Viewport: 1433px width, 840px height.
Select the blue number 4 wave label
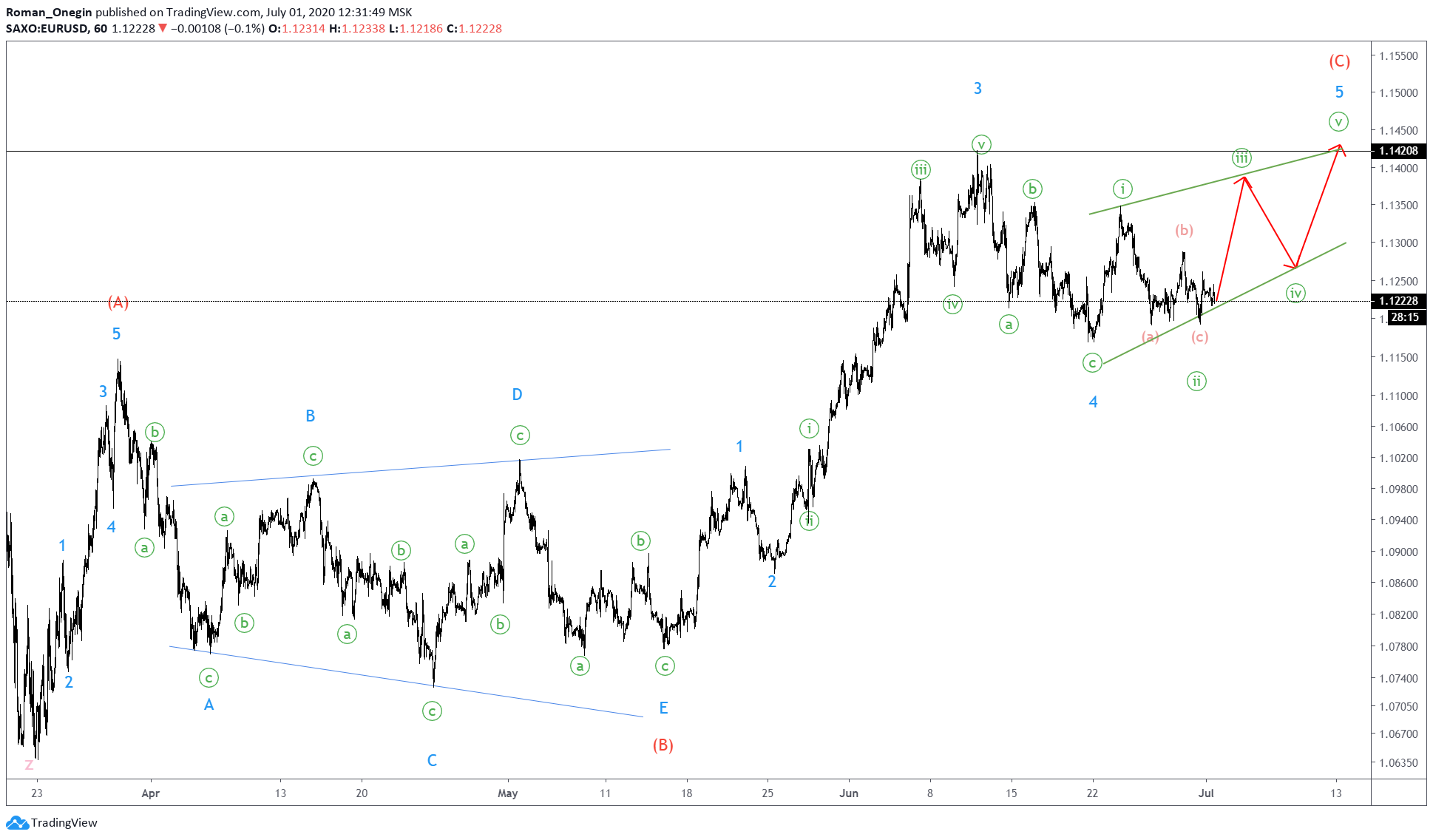(1093, 402)
